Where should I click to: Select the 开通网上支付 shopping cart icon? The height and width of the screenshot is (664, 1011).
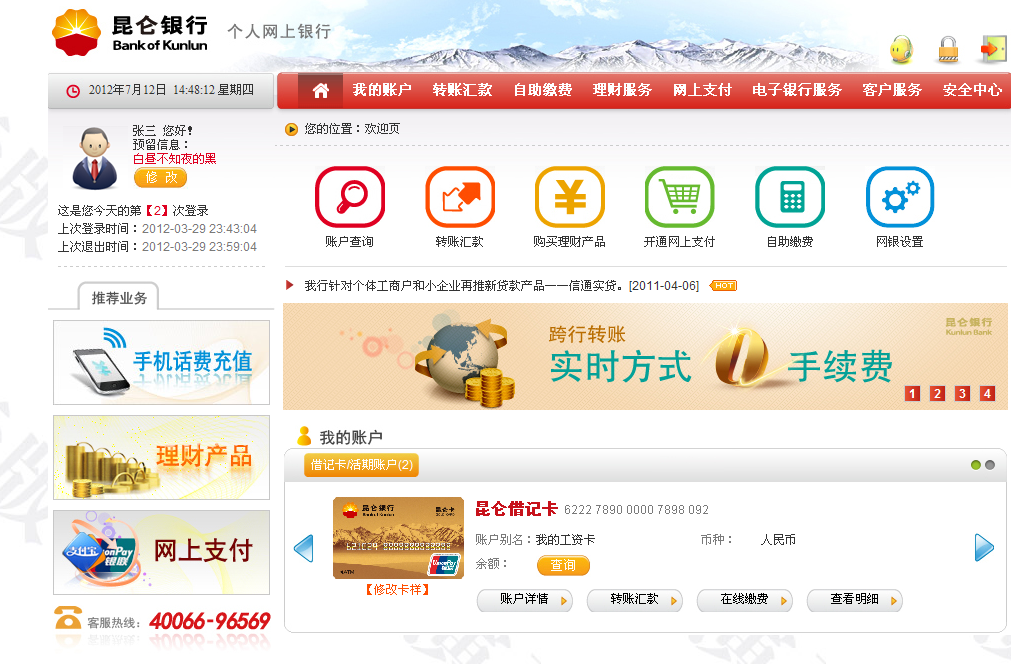pyautogui.click(x=680, y=197)
